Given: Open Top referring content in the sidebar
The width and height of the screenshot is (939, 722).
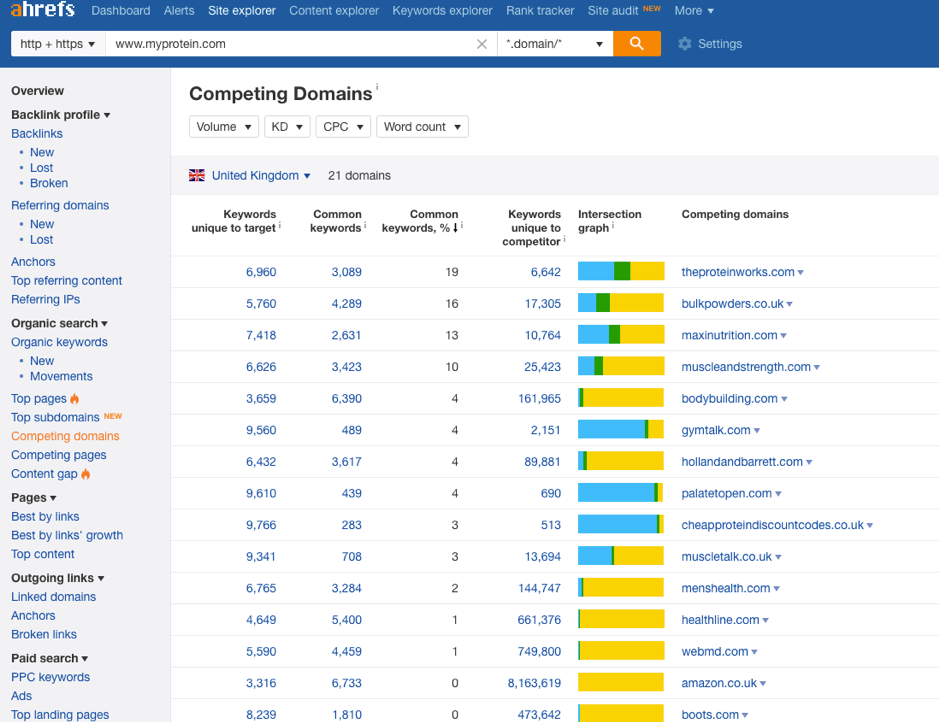Looking at the screenshot, I should point(66,281).
